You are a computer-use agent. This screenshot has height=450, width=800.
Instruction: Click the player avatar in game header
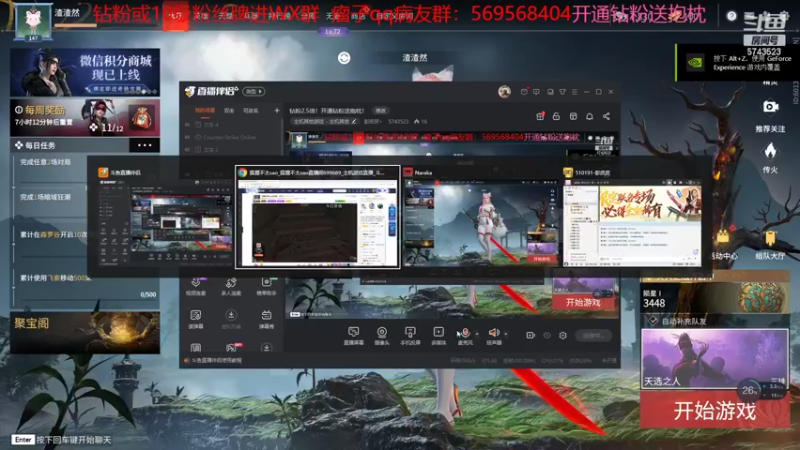point(34,21)
